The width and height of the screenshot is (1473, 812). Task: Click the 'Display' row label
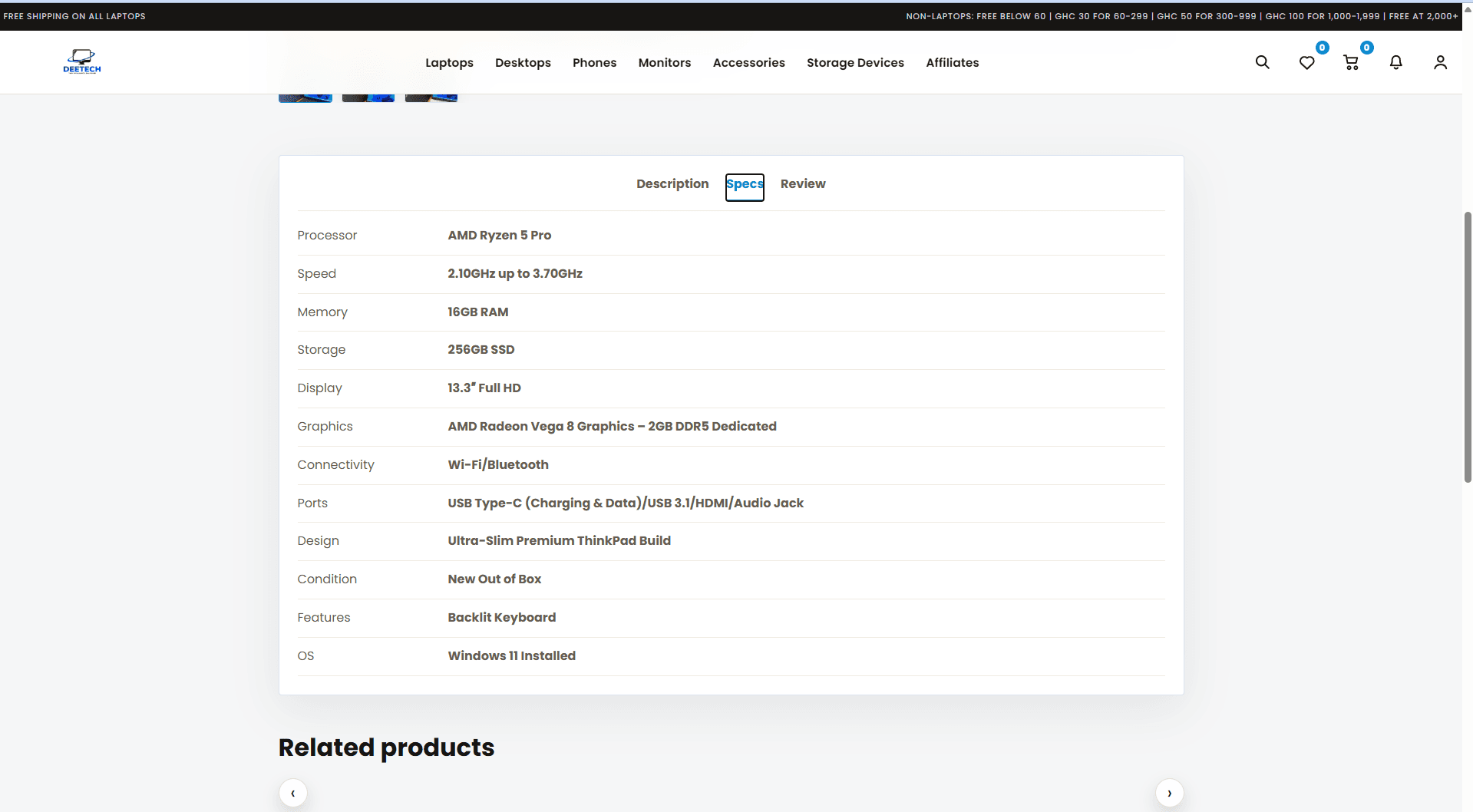[x=320, y=388]
